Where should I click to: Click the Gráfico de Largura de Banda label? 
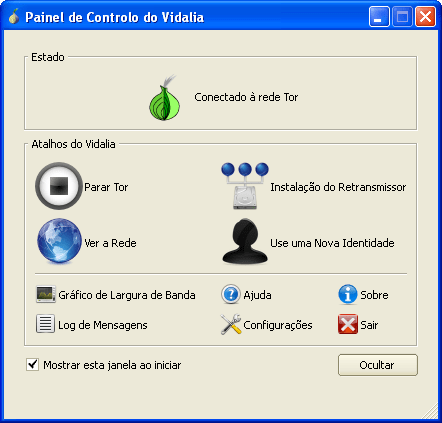[x=127, y=295]
